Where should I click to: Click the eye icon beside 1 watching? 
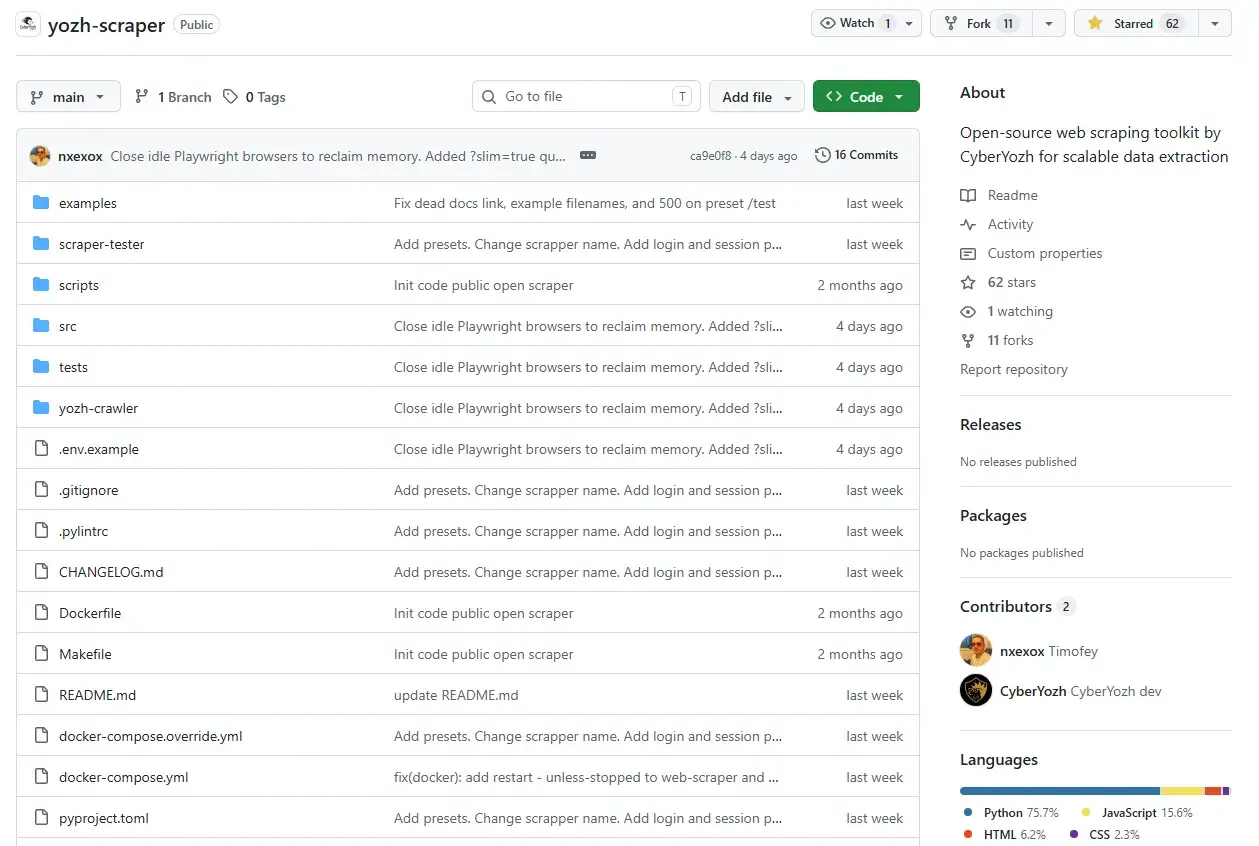[968, 312]
